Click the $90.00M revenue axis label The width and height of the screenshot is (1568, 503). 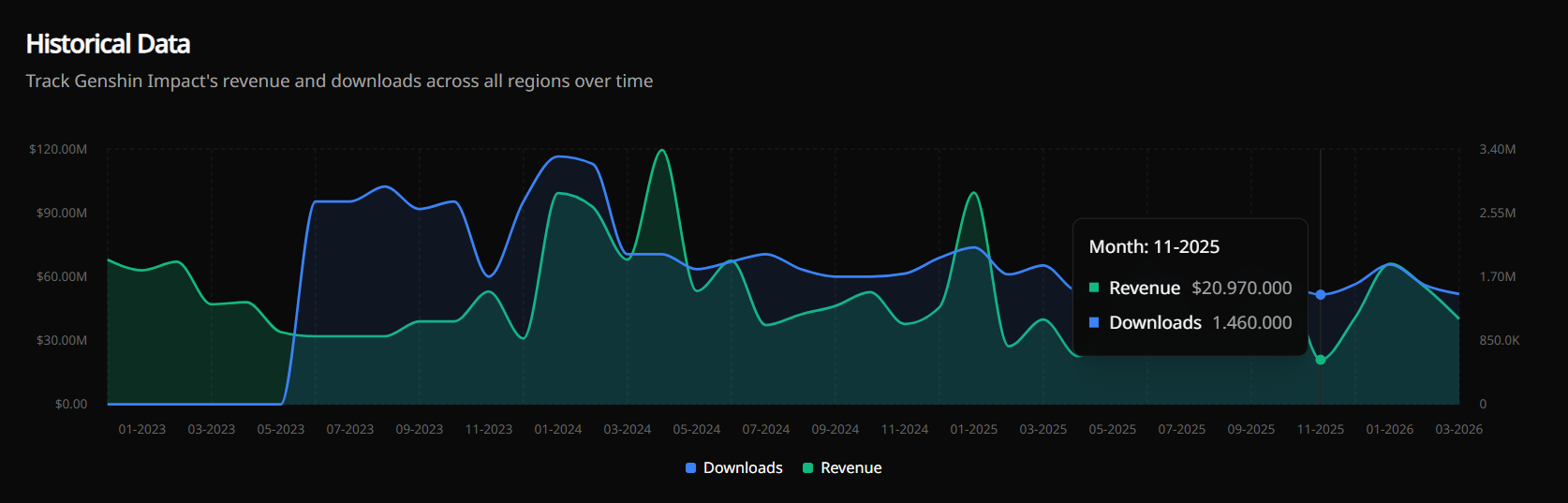coord(62,213)
